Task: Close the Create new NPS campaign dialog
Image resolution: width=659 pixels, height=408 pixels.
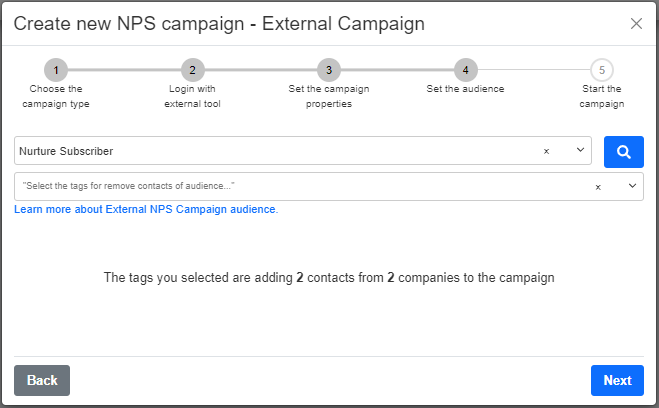Action: coord(636,24)
